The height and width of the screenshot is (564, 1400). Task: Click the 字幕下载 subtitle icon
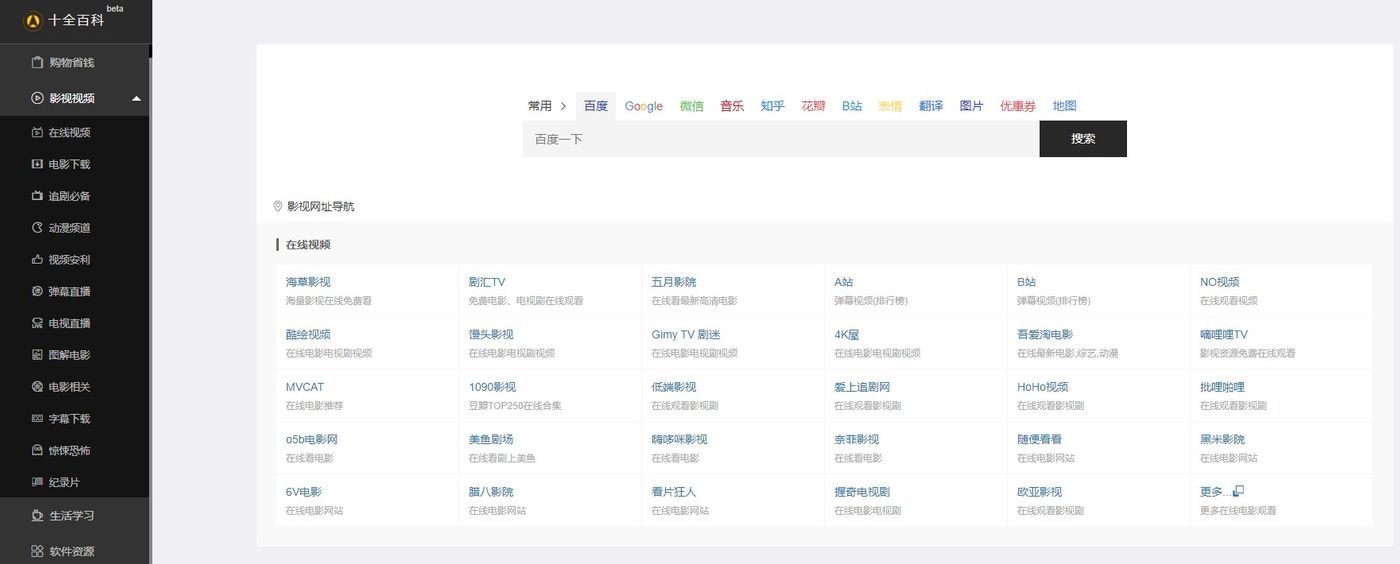[37, 419]
